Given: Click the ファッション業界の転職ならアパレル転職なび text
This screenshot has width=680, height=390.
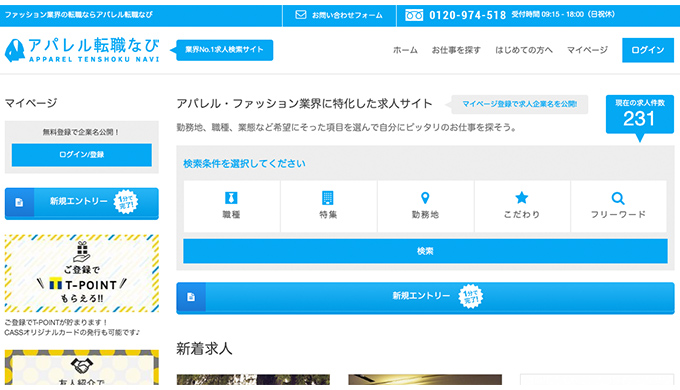Looking at the screenshot, I should point(78,15).
